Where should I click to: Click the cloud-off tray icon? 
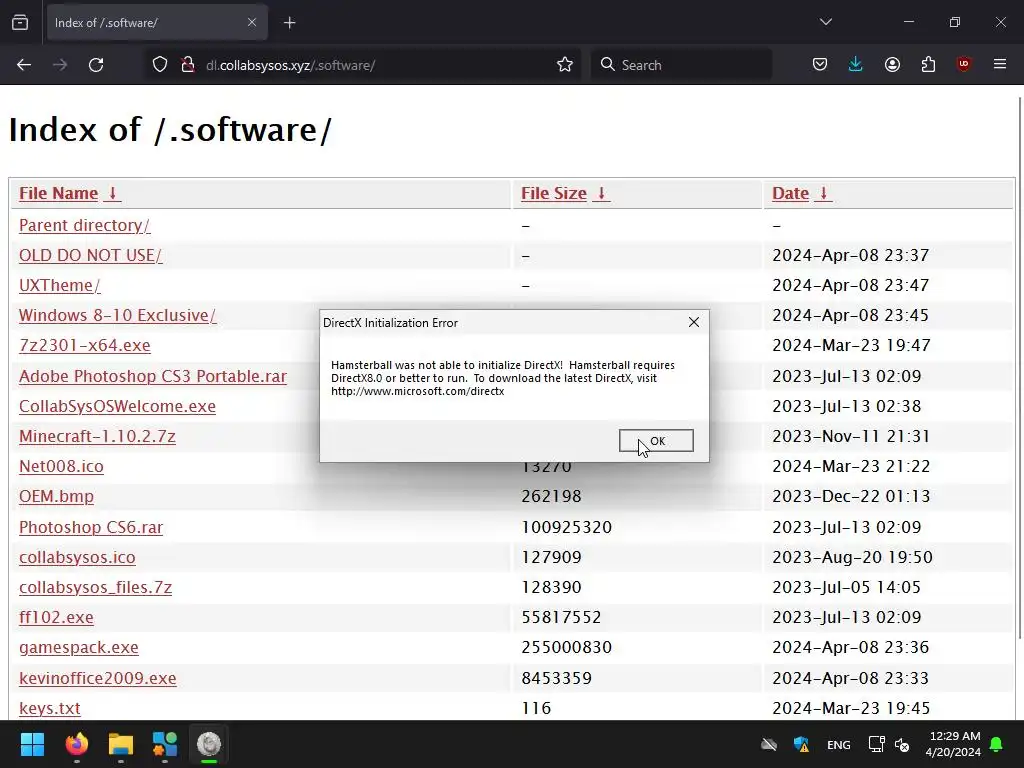[x=769, y=744]
